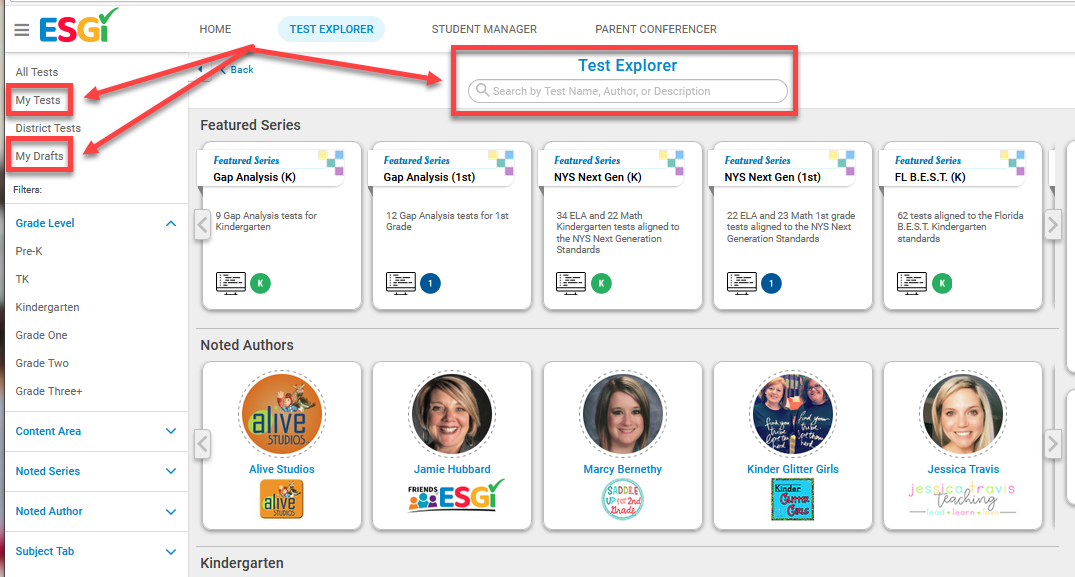Open the hamburger menu icon
This screenshot has height=577, width=1075.
click(22, 30)
